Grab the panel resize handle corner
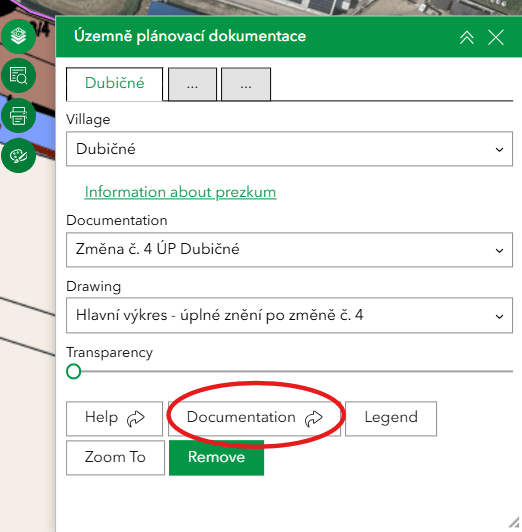 [x=514, y=524]
